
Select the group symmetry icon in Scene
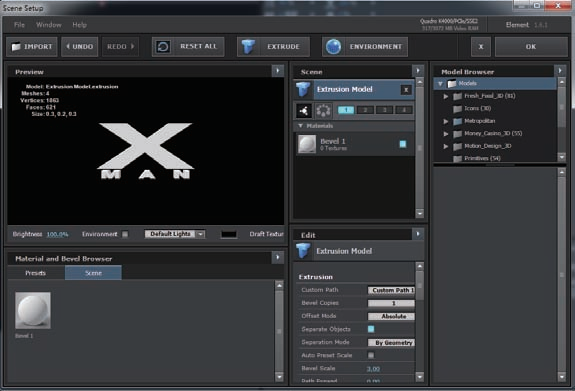point(304,110)
